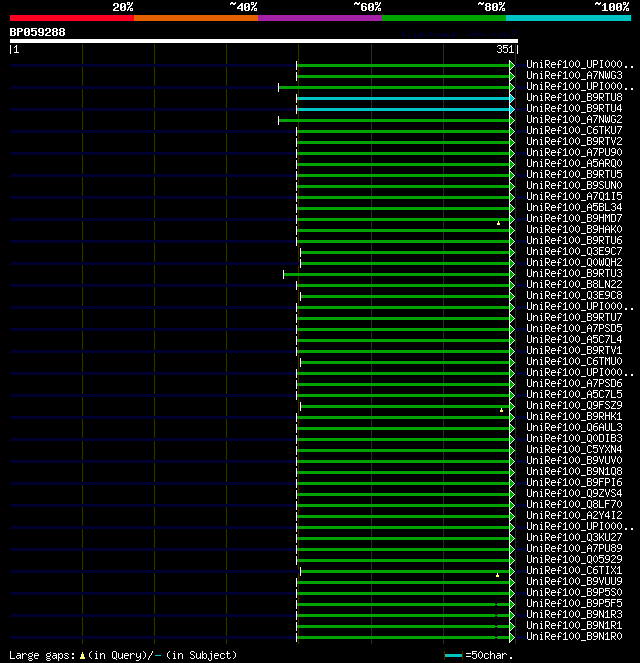Select the UniRef100_B9N1R0 label
This screenshot has height=663, width=640.
point(574,636)
